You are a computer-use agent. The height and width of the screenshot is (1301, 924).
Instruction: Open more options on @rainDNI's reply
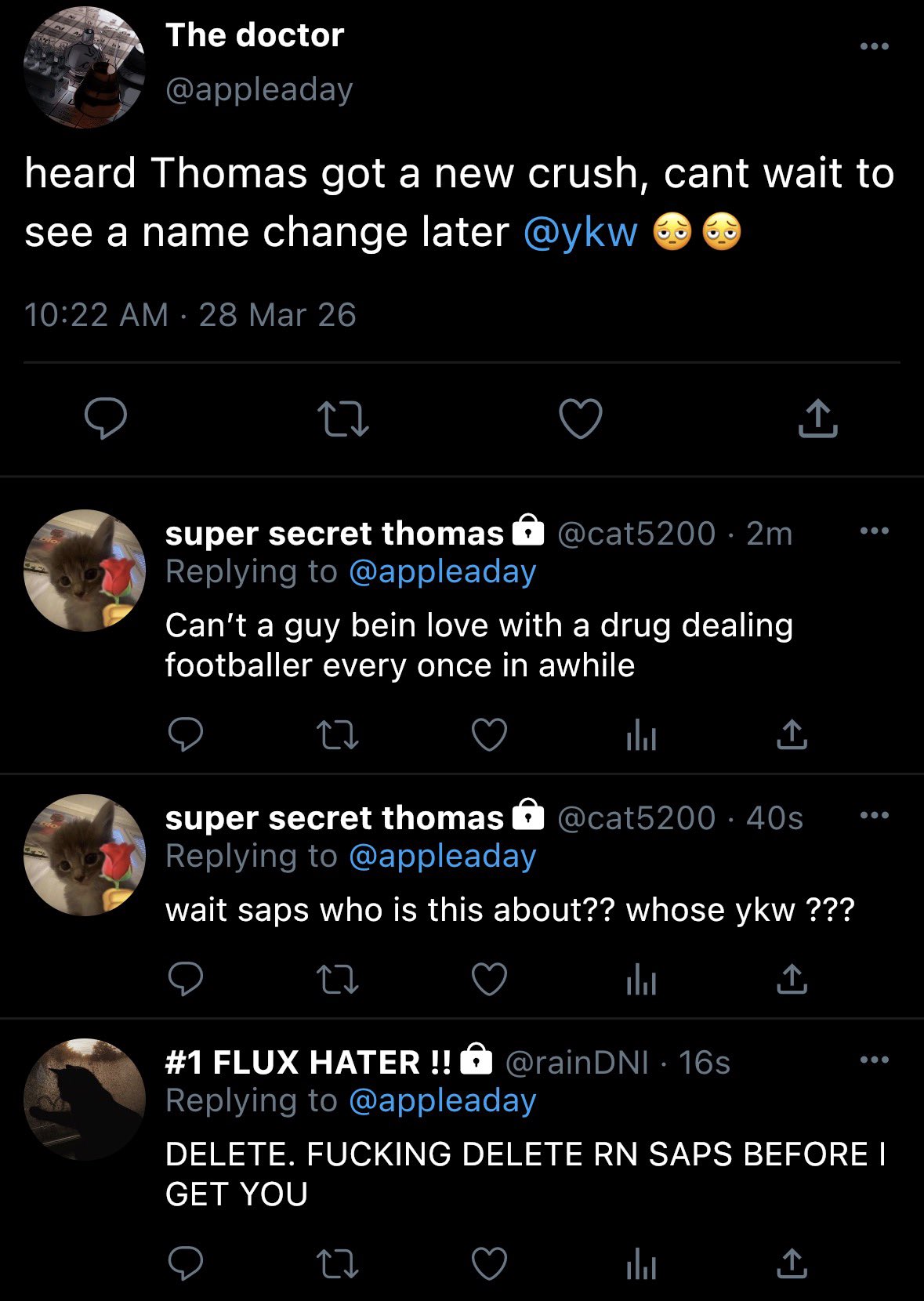click(x=874, y=1060)
